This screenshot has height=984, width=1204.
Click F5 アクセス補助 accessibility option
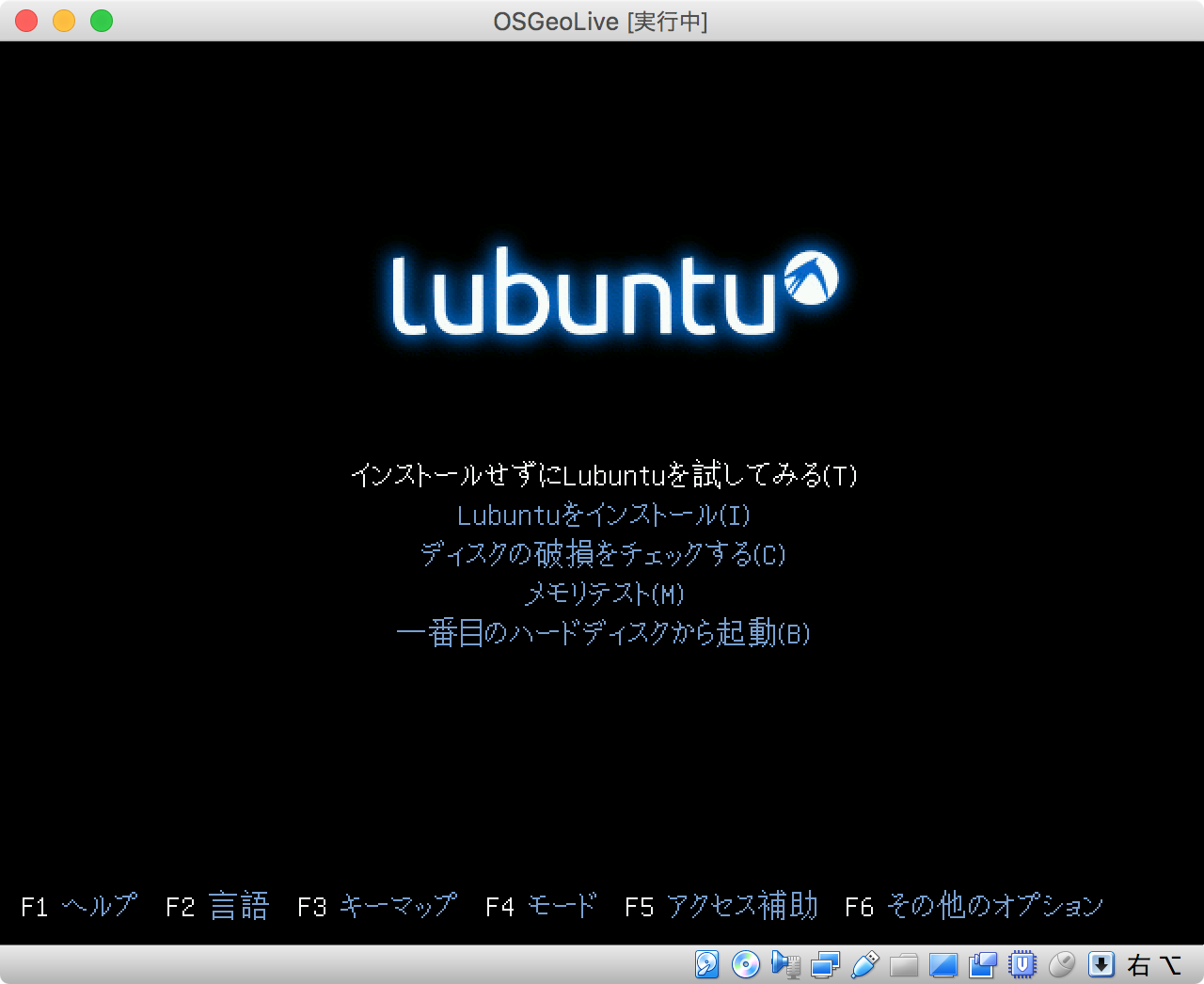coord(721,906)
